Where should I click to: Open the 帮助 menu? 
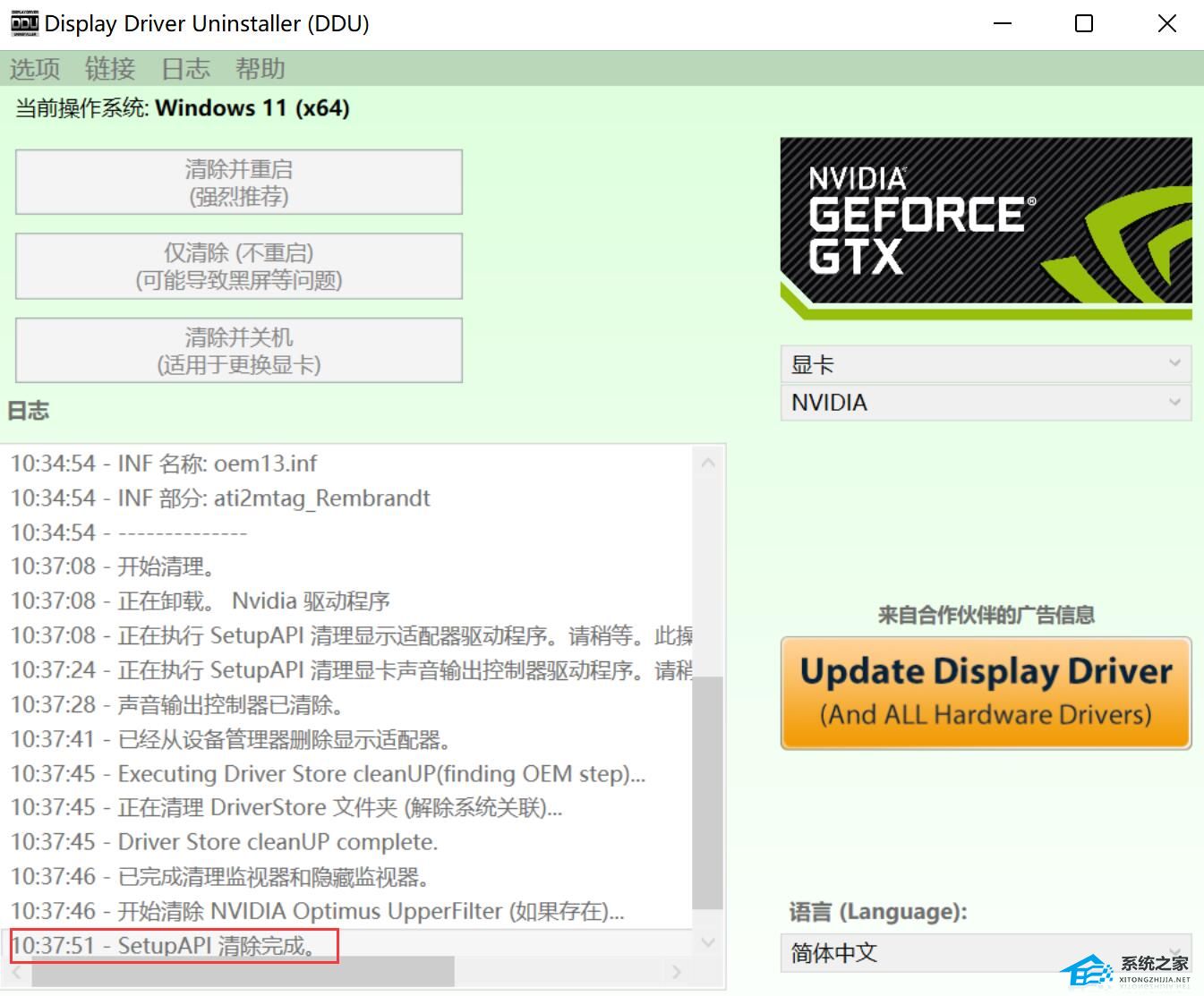point(260,69)
